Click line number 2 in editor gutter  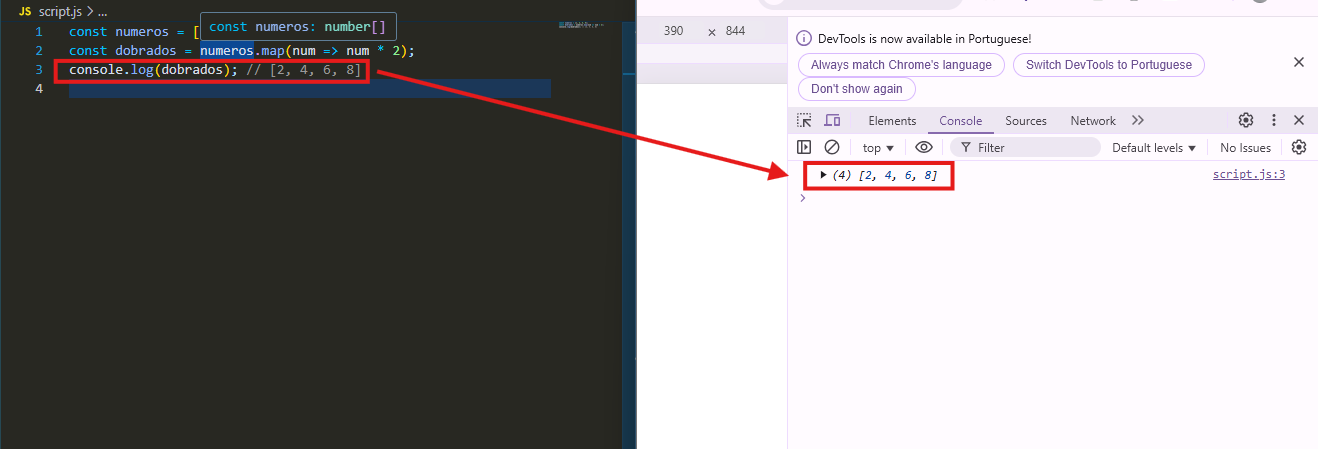click(39, 50)
